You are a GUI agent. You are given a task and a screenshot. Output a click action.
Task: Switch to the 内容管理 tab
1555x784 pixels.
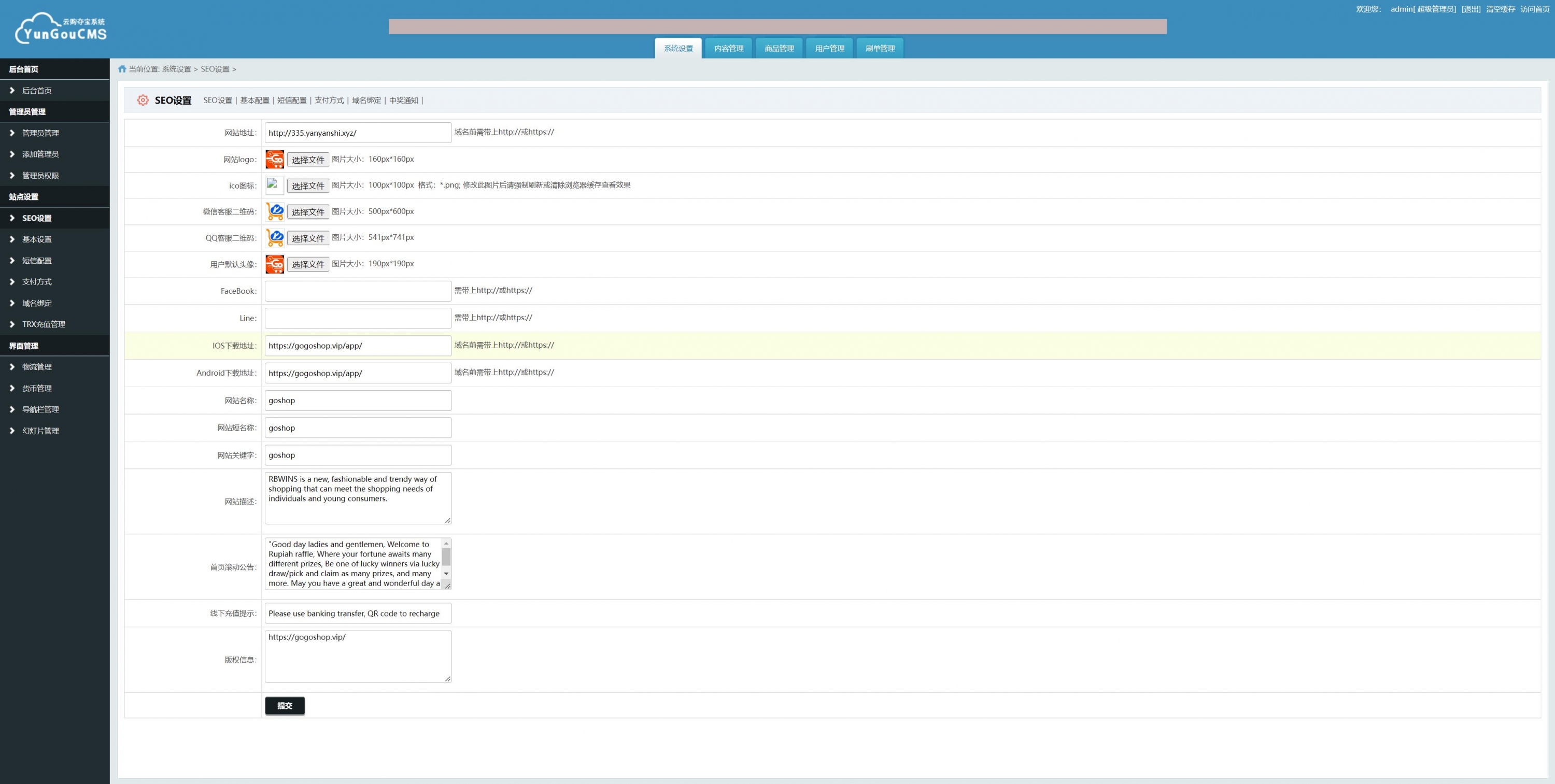pyautogui.click(x=729, y=48)
